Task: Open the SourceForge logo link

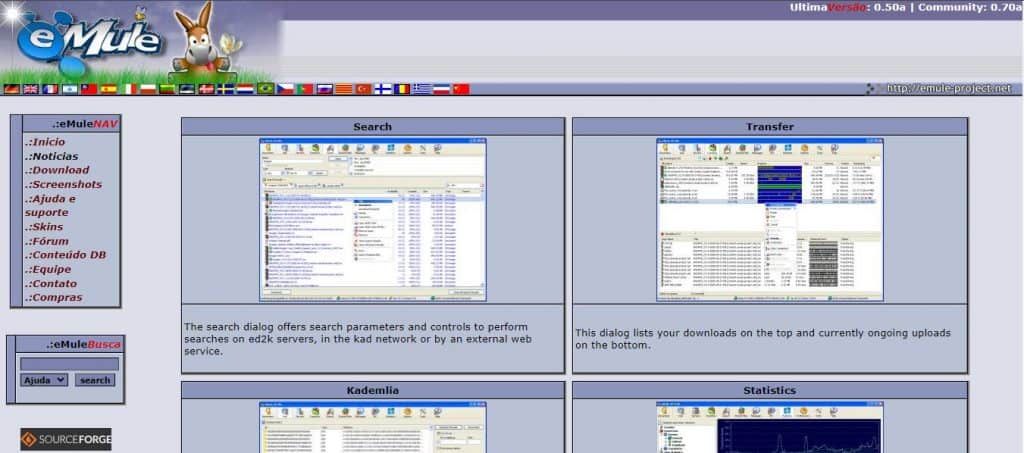Action: tap(66, 439)
